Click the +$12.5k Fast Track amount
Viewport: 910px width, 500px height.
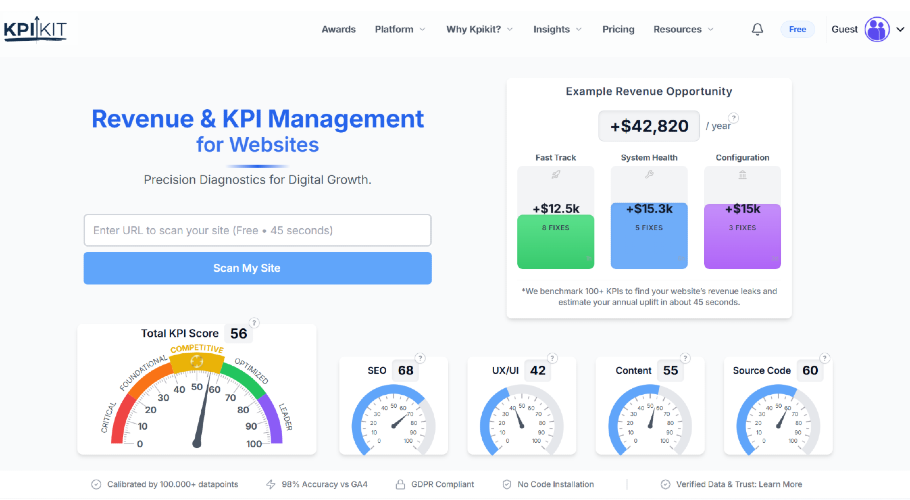pos(556,208)
